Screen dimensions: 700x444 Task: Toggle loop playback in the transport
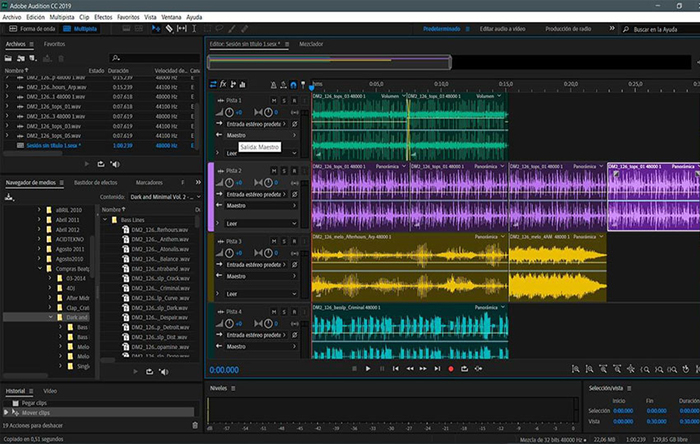464,369
